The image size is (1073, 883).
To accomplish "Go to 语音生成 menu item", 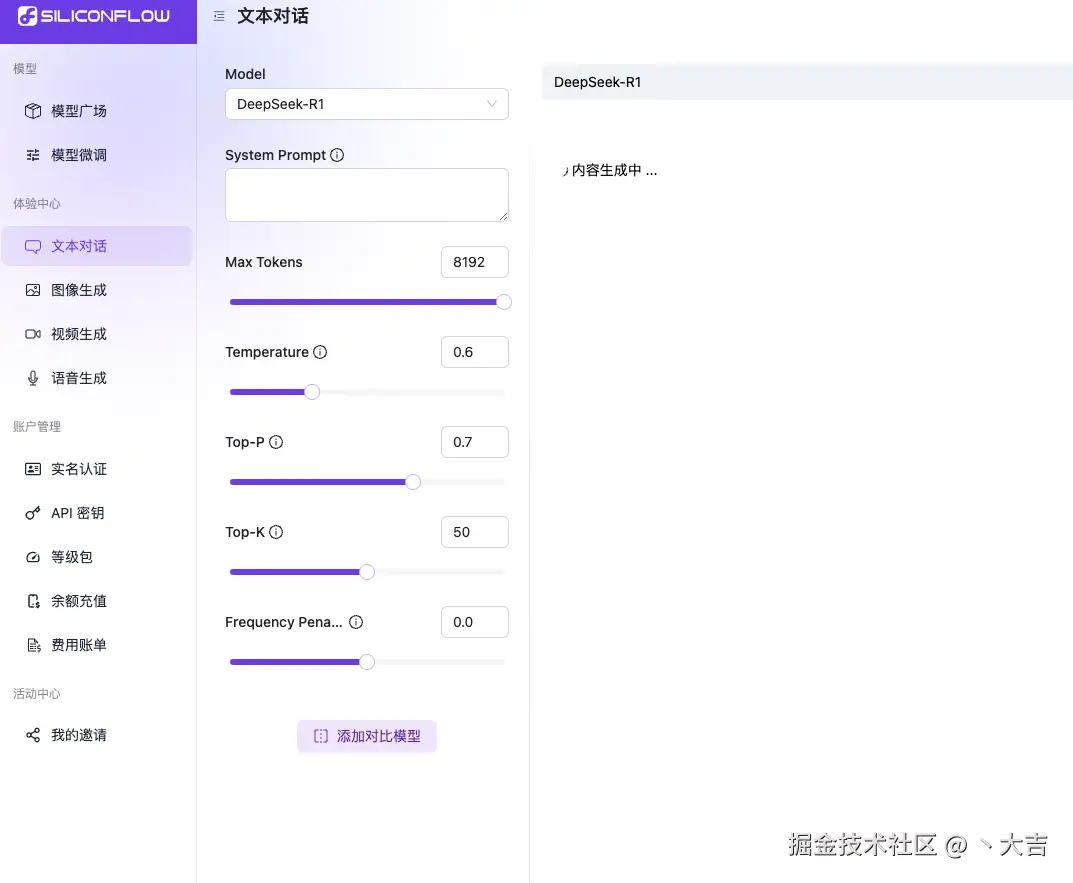I will click(x=96, y=379).
